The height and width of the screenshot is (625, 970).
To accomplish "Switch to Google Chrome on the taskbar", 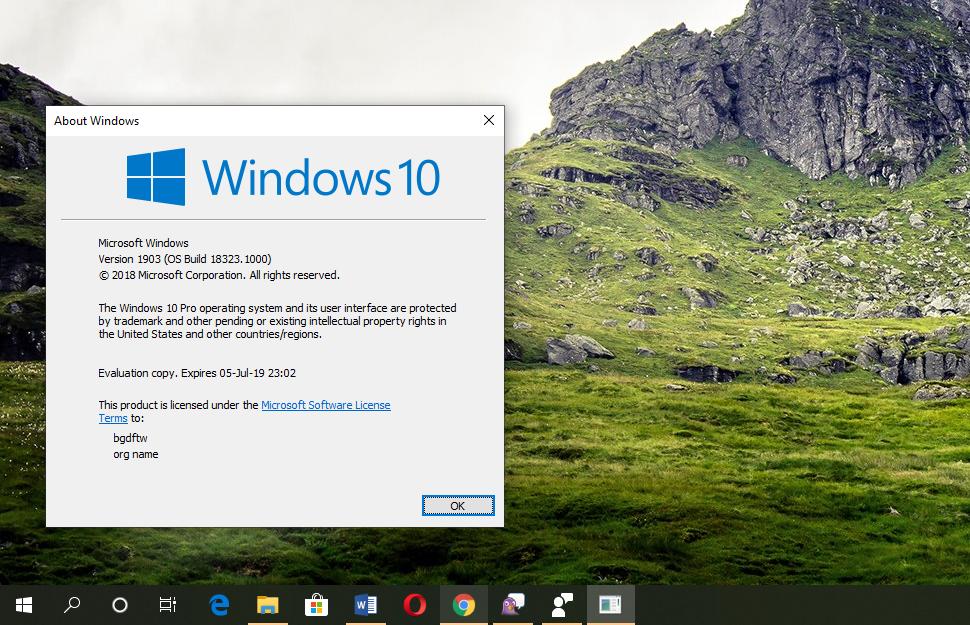I will 463,605.
